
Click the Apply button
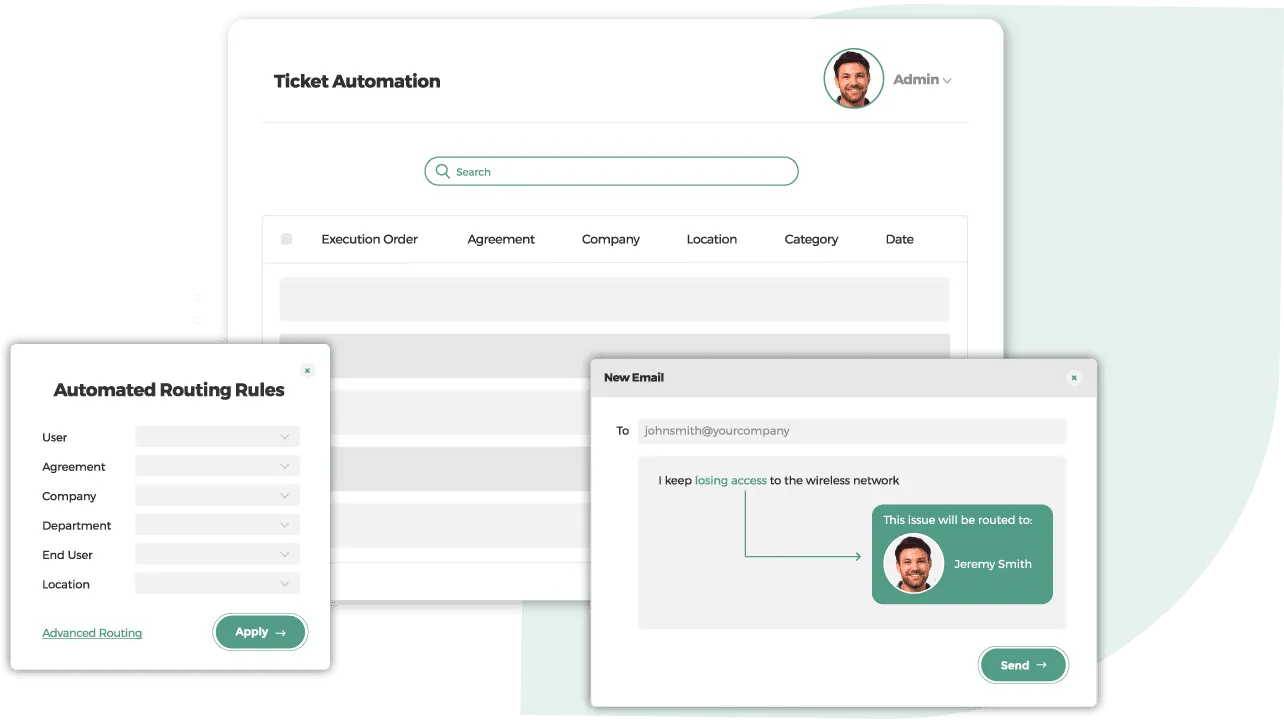coord(260,632)
